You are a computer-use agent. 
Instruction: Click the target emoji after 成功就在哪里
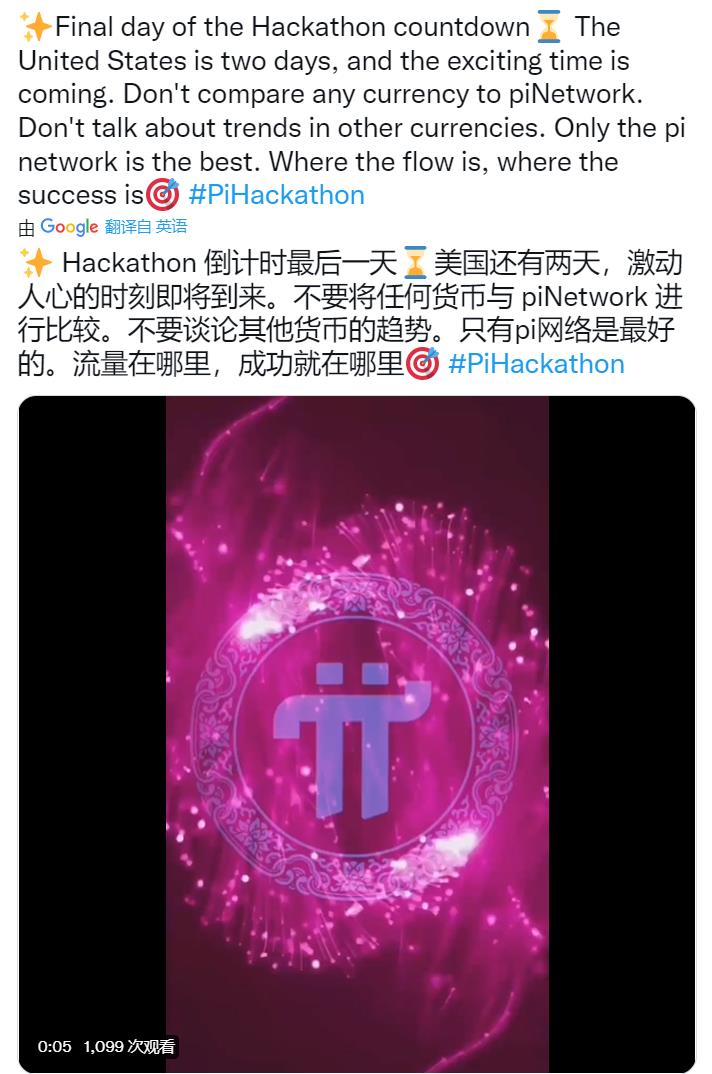[422, 364]
